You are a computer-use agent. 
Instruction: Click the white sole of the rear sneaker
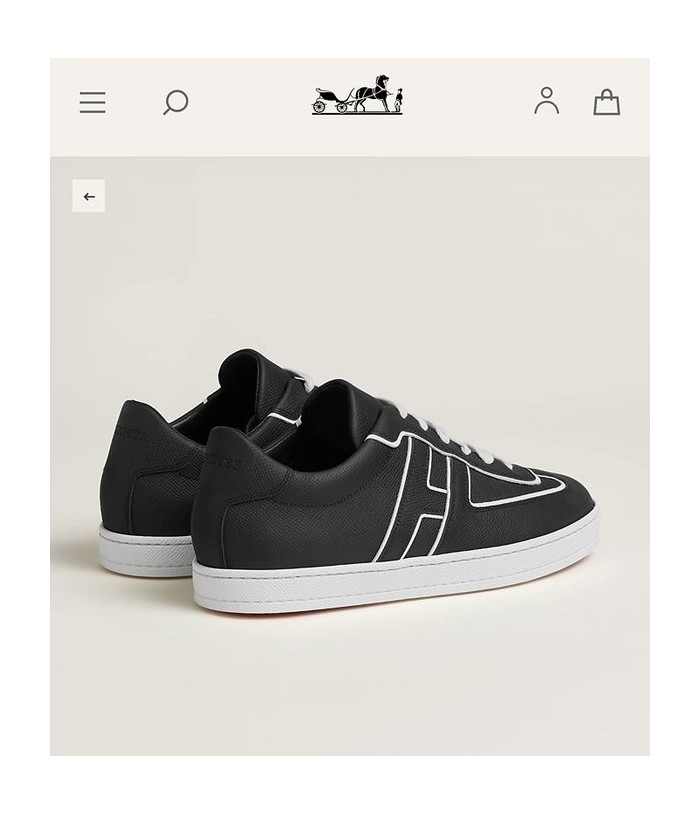[146, 553]
